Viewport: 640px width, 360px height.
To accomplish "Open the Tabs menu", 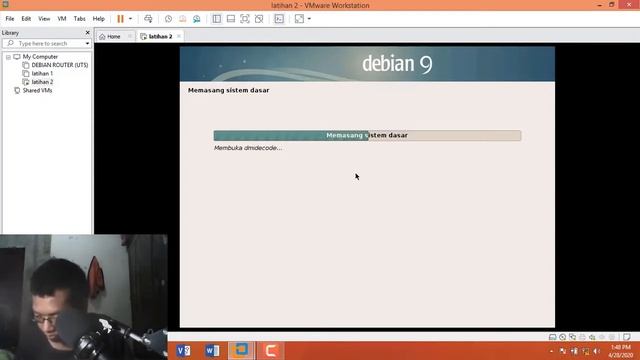I will click(79, 19).
